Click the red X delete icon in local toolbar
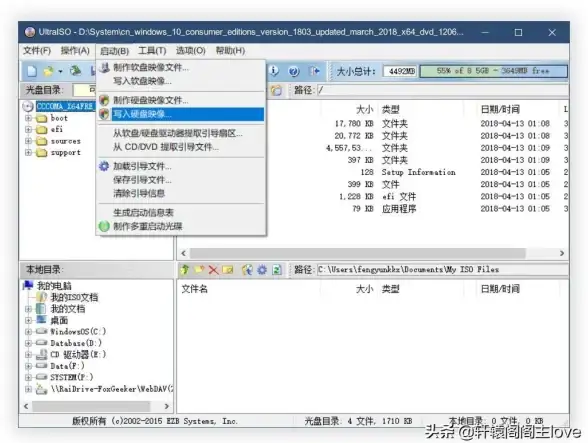588x443 pixels. click(213, 269)
